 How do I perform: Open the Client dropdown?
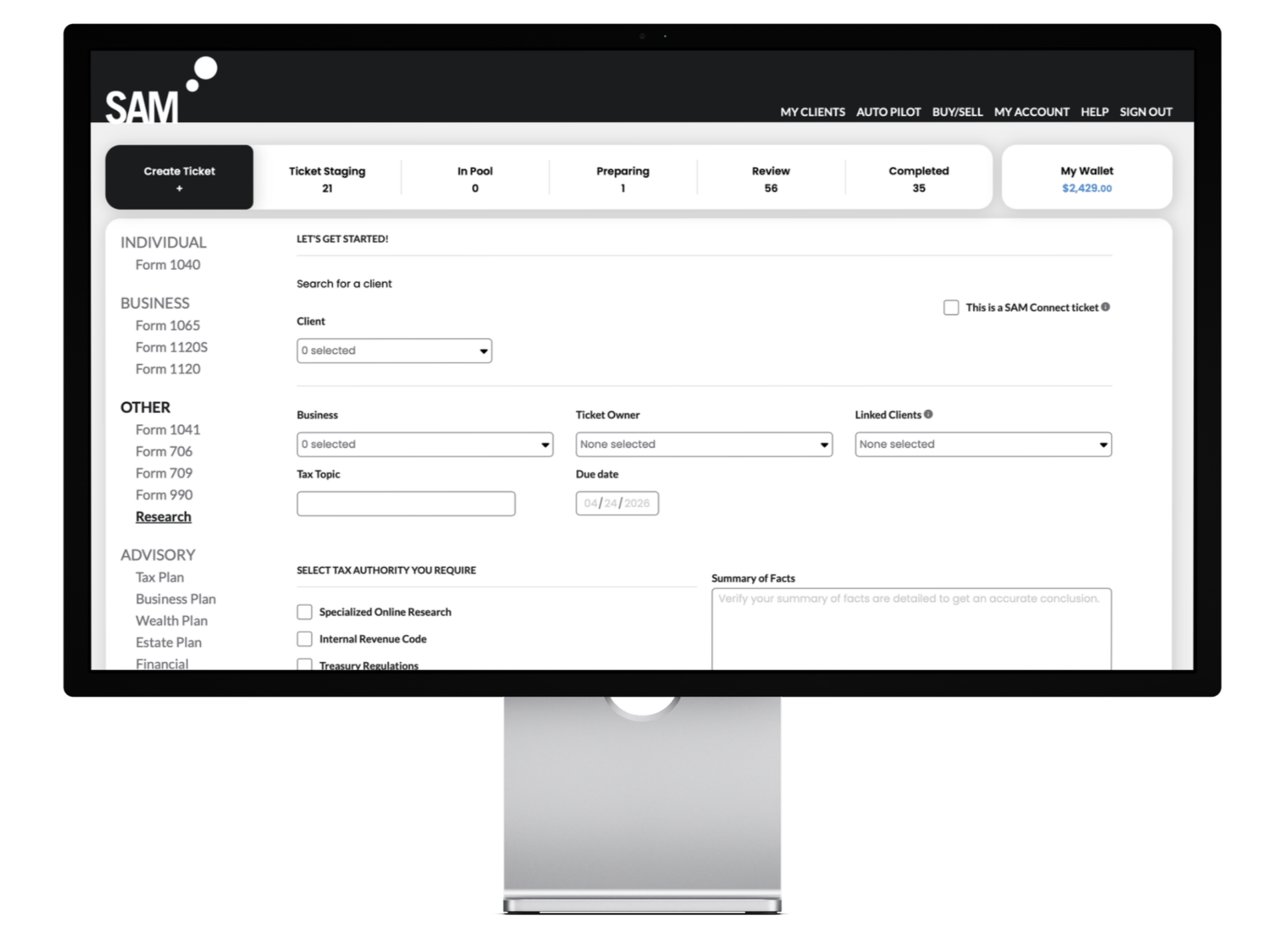394,351
